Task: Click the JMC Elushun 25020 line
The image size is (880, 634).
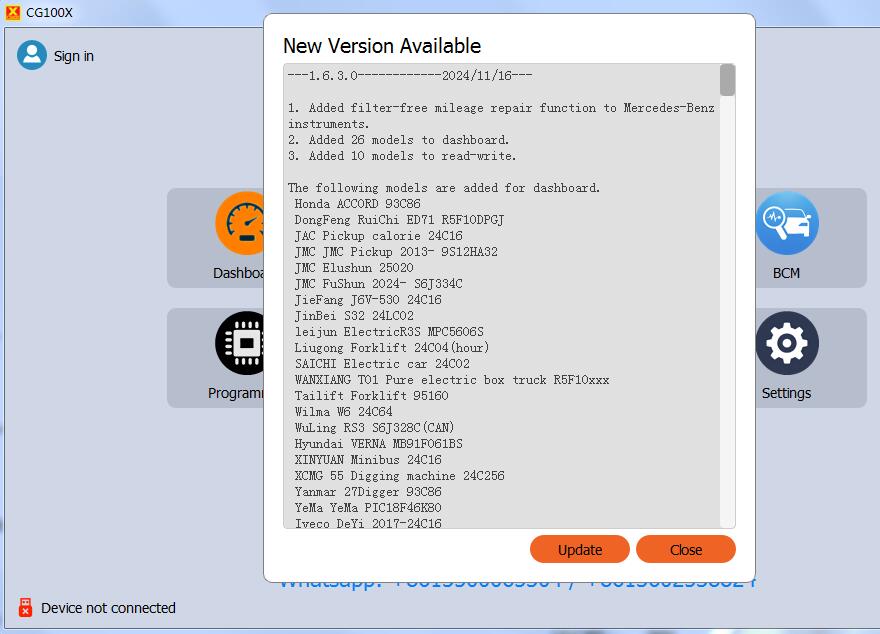Action: tap(354, 268)
